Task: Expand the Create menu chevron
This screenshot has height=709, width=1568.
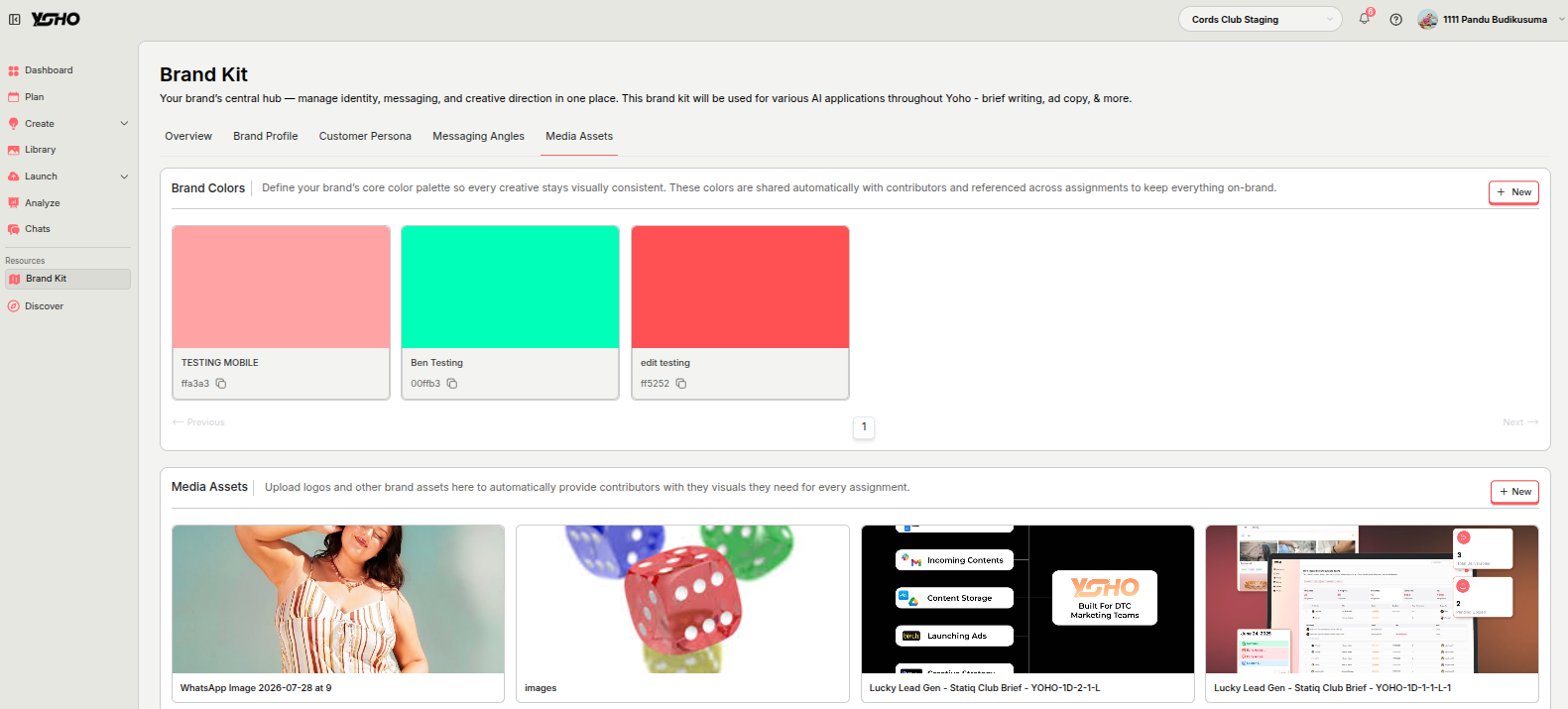Action: 124,124
